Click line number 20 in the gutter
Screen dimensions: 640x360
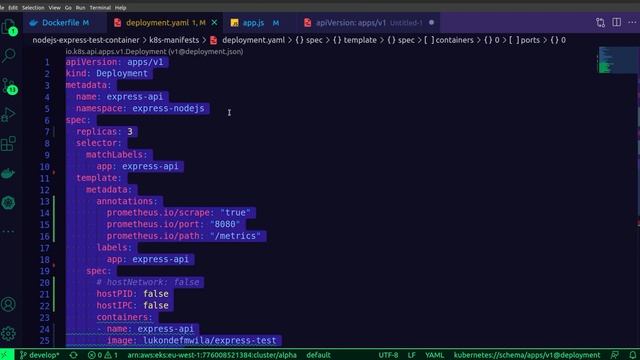click(44, 282)
